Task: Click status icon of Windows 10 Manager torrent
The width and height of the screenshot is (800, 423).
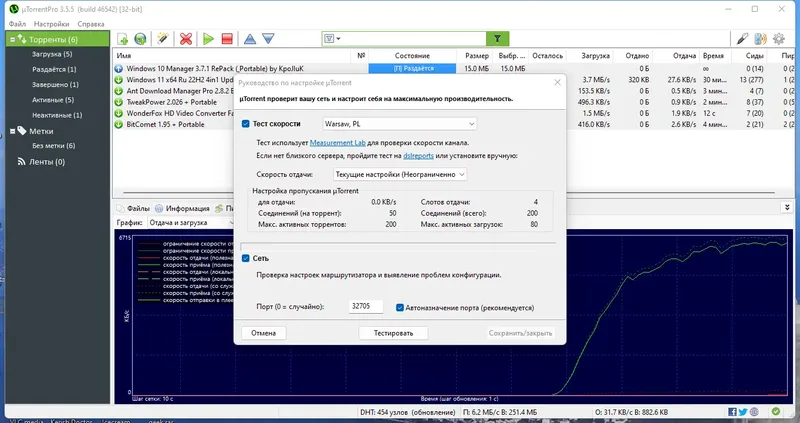Action: click(x=118, y=68)
